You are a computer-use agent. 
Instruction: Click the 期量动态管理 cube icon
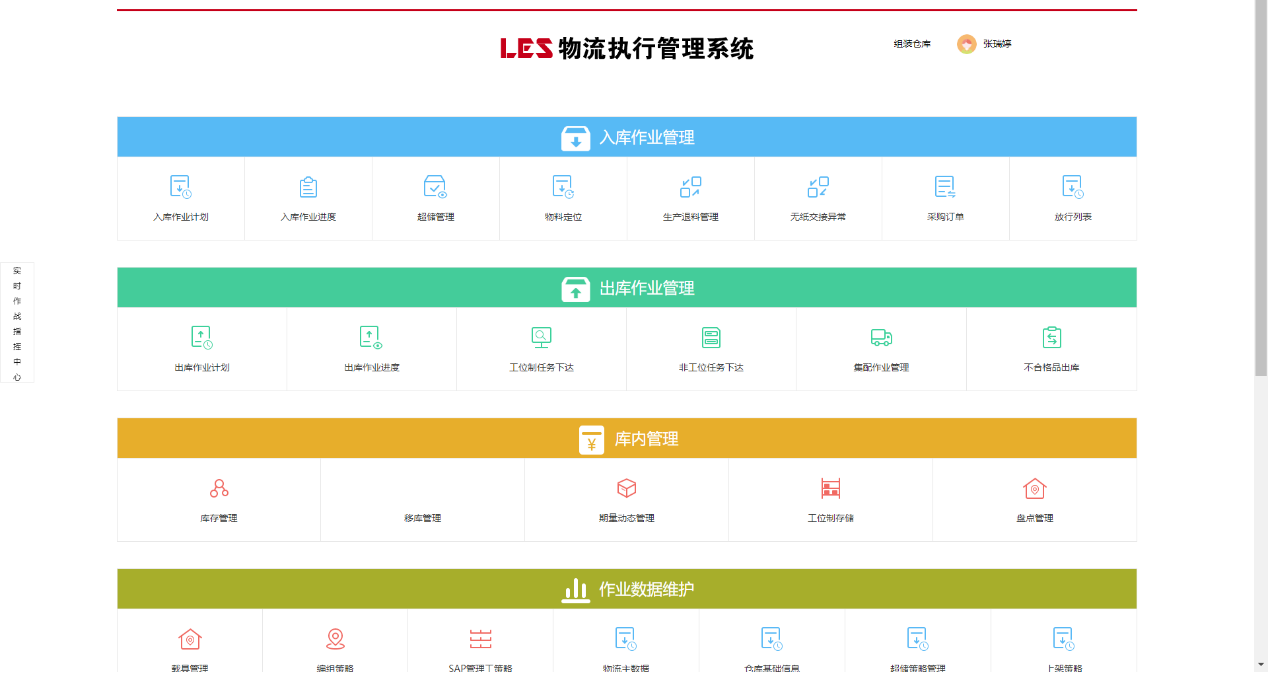626,489
